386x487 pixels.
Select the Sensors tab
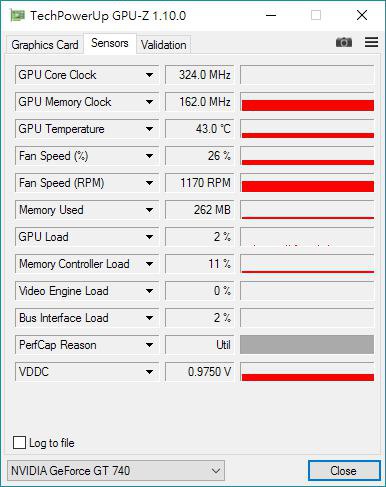[110, 43]
